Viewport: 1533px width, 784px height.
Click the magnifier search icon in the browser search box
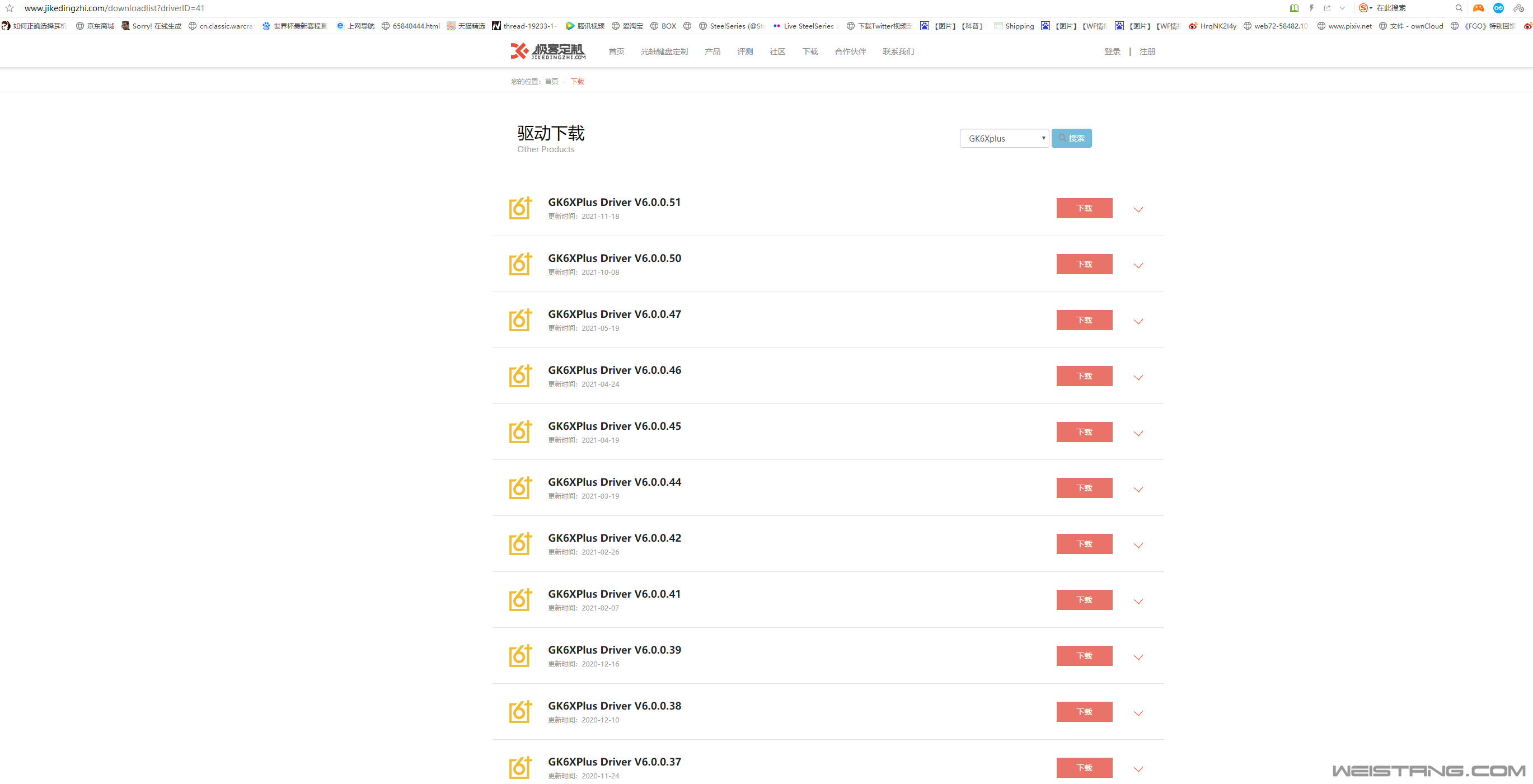pos(1459,8)
